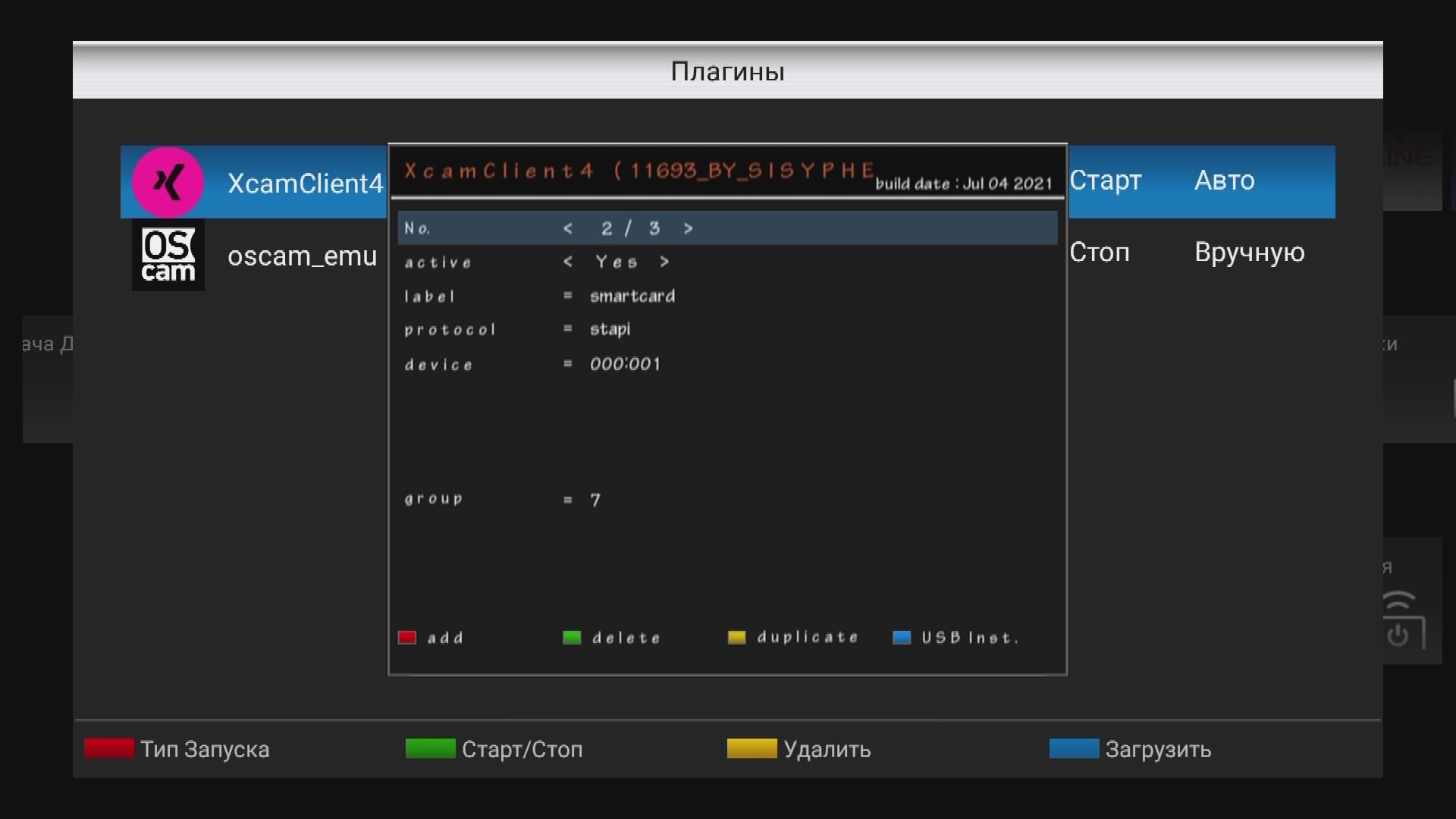The height and width of the screenshot is (819, 1456).
Task: Click the blue Загрузить color key
Action: pos(1074,748)
